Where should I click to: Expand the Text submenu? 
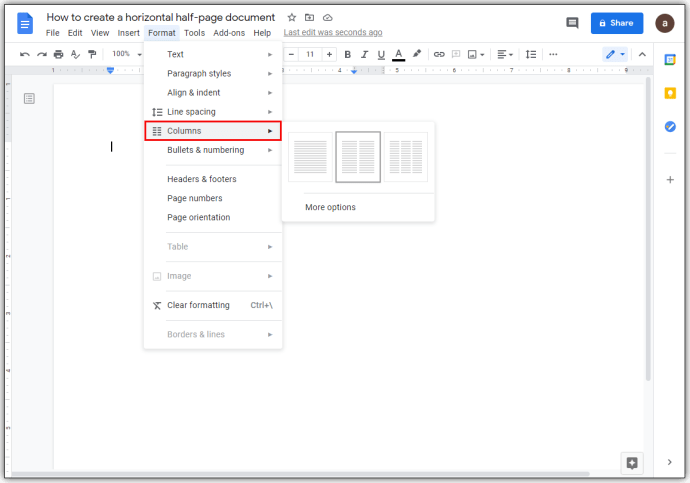click(213, 54)
